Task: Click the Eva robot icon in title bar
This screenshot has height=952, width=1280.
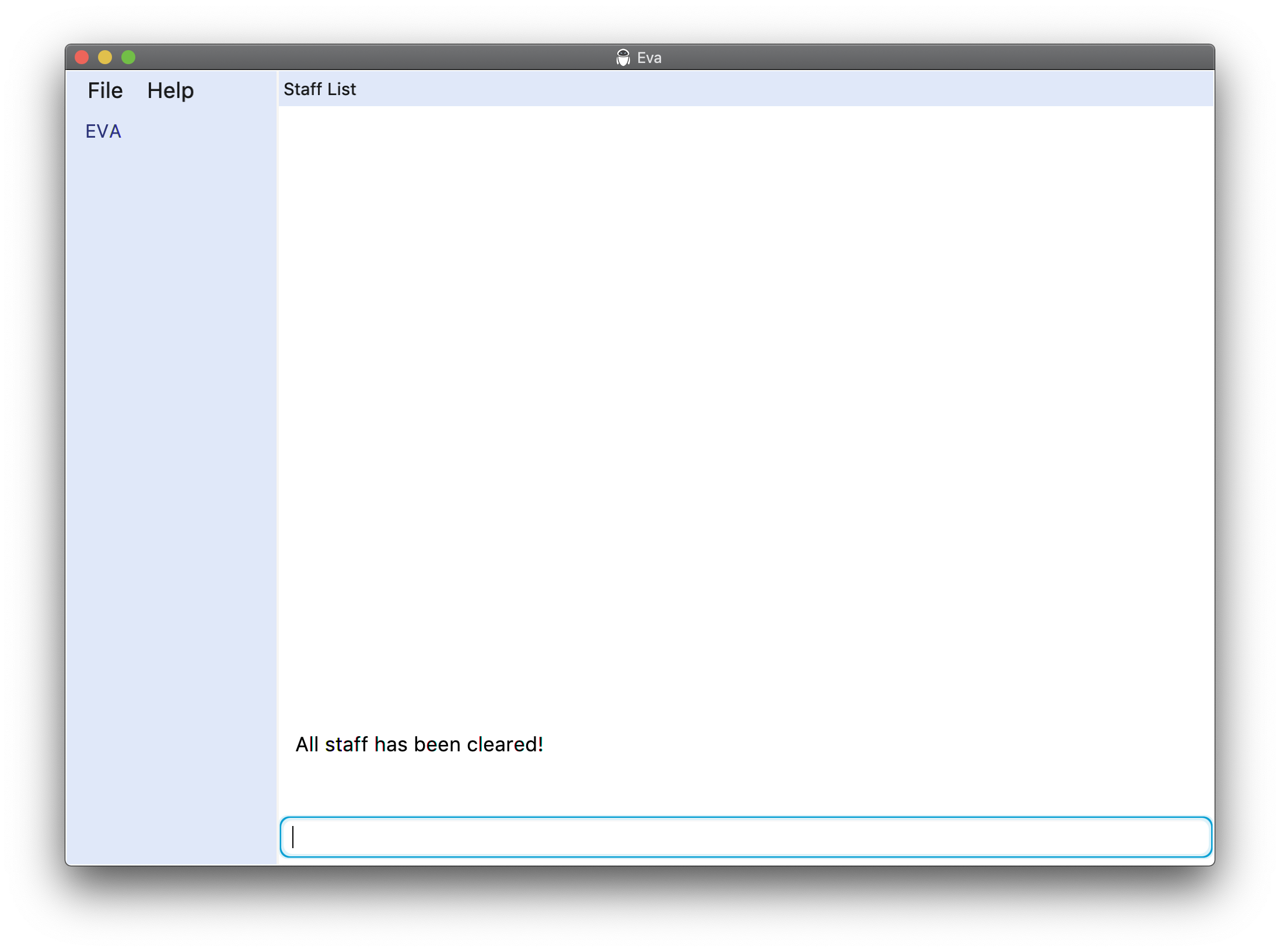Action: [623, 57]
